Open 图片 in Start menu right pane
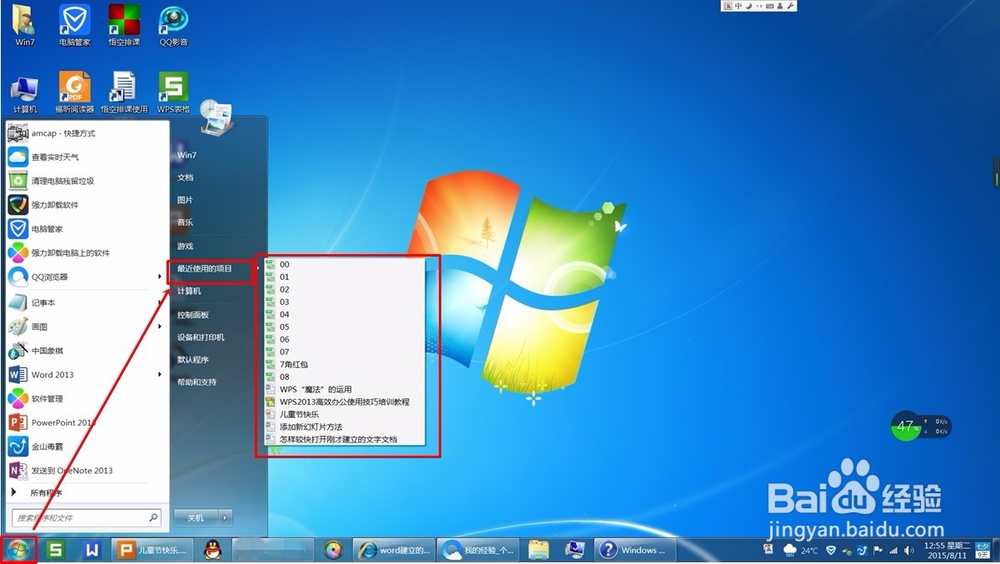The width and height of the screenshot is (1000, 564). 185,200
